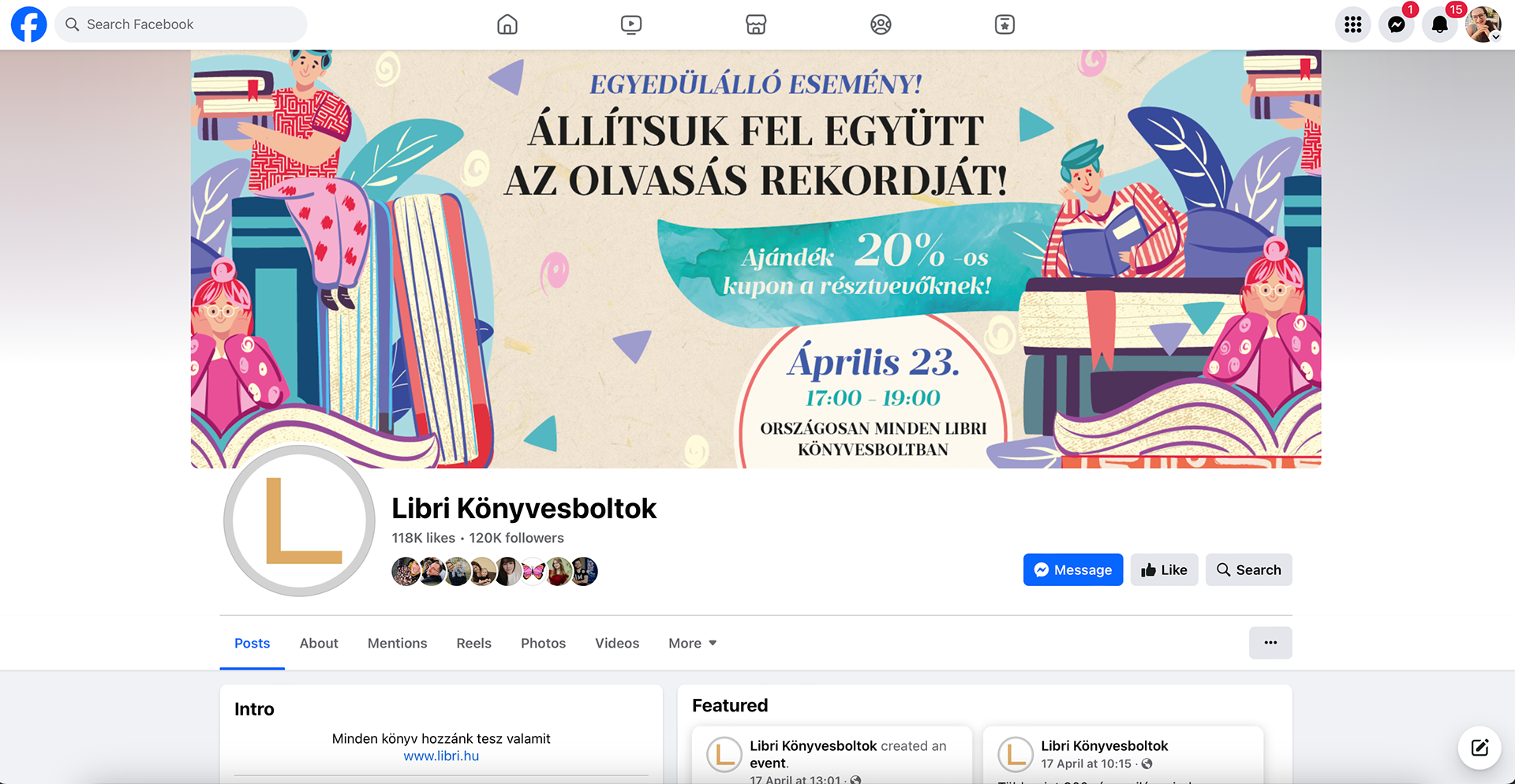This screenshot has width=1515, height=784.
Task: Click the Search Facebook field
Action: coord(181,24)
